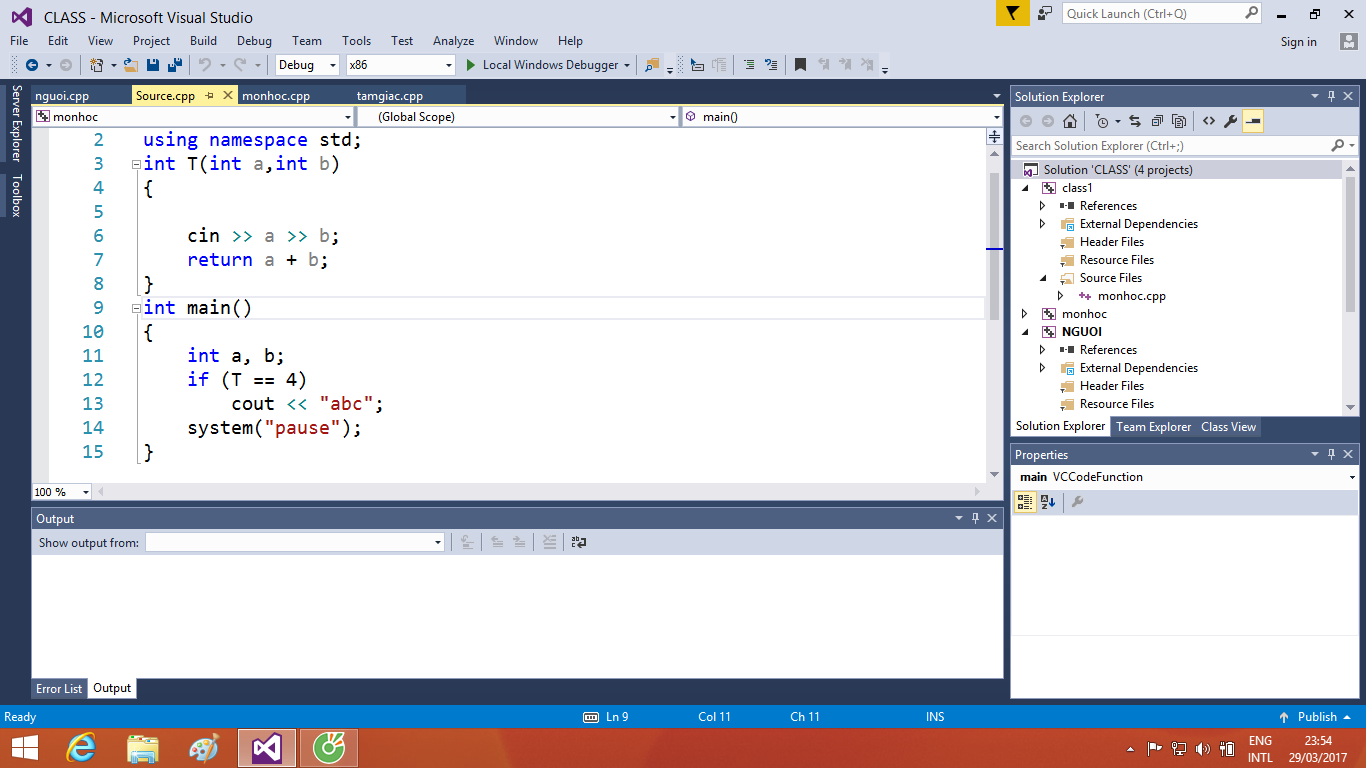Click the Search Solution Explorer field
This screenshot has height=768, width=1366.
1170,146
